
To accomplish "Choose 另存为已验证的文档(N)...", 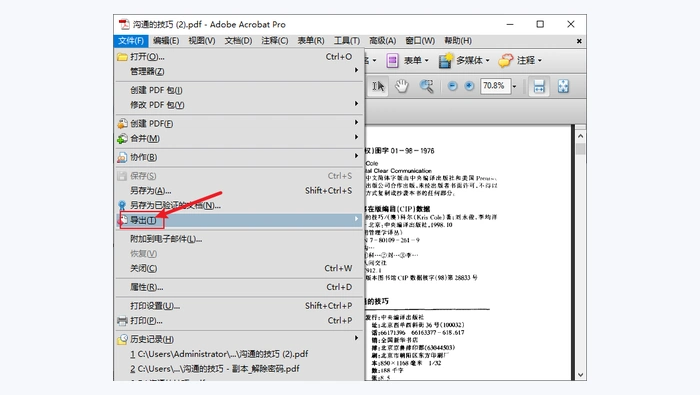I will coord(239,205).
